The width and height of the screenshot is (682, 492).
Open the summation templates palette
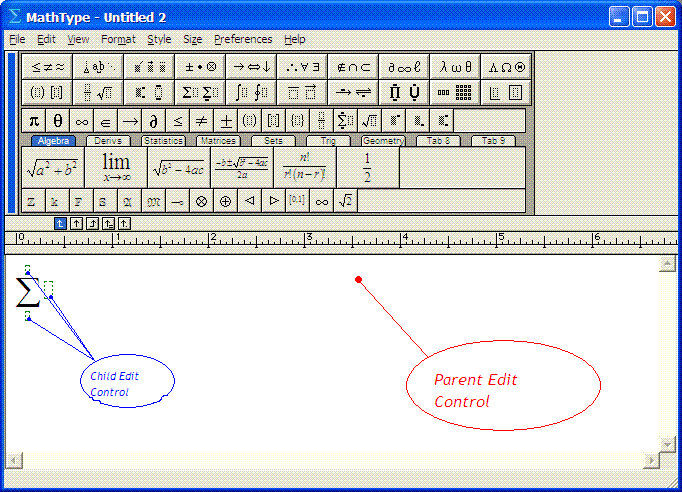200,92
